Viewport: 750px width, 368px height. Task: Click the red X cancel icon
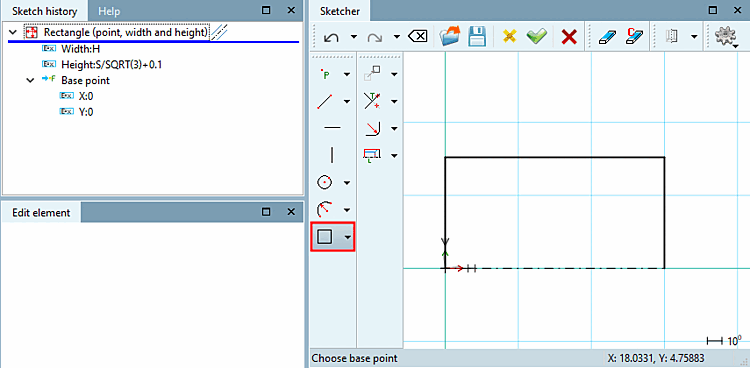(569, 36)
